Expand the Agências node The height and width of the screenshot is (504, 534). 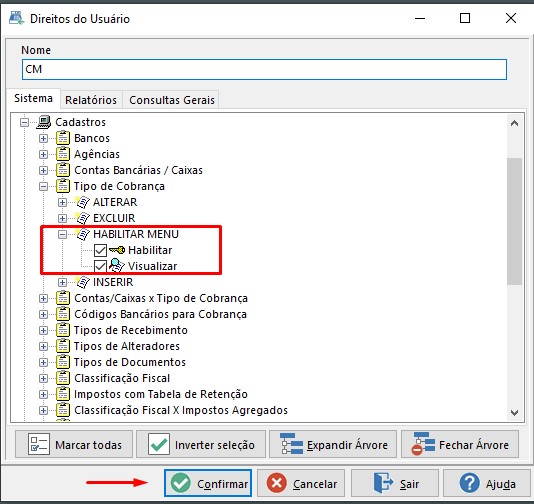[x=43, y=154]
